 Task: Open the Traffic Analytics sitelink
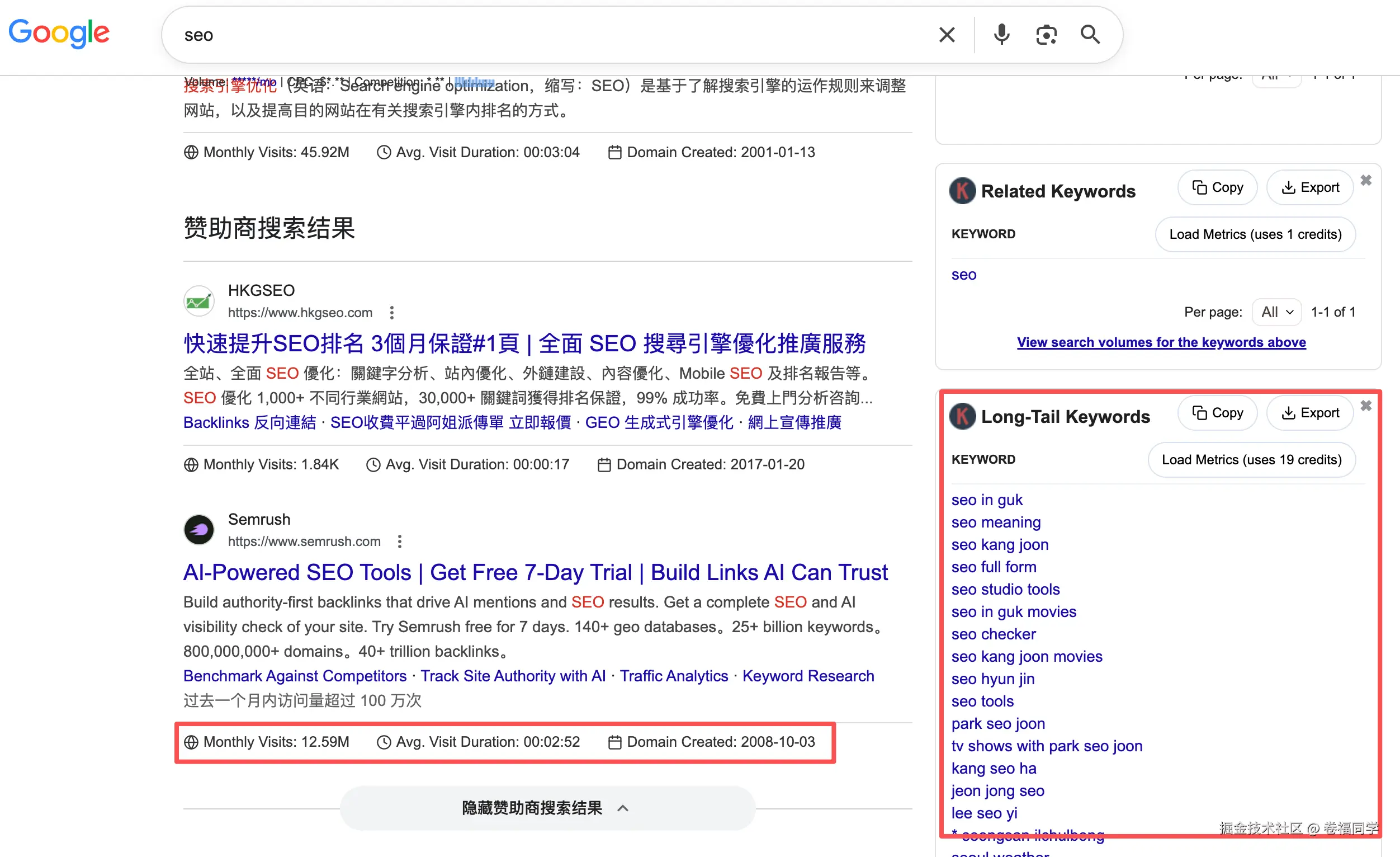point(674,676)
